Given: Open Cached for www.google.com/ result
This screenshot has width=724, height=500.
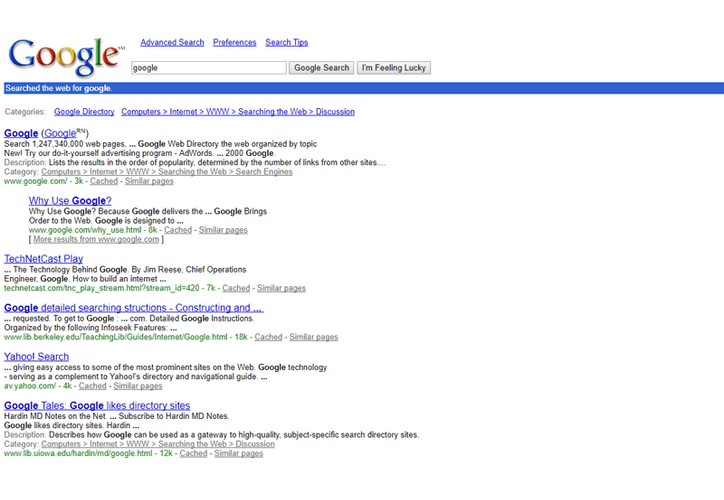Looking at the screenshot, I should [x=104, y=181].
